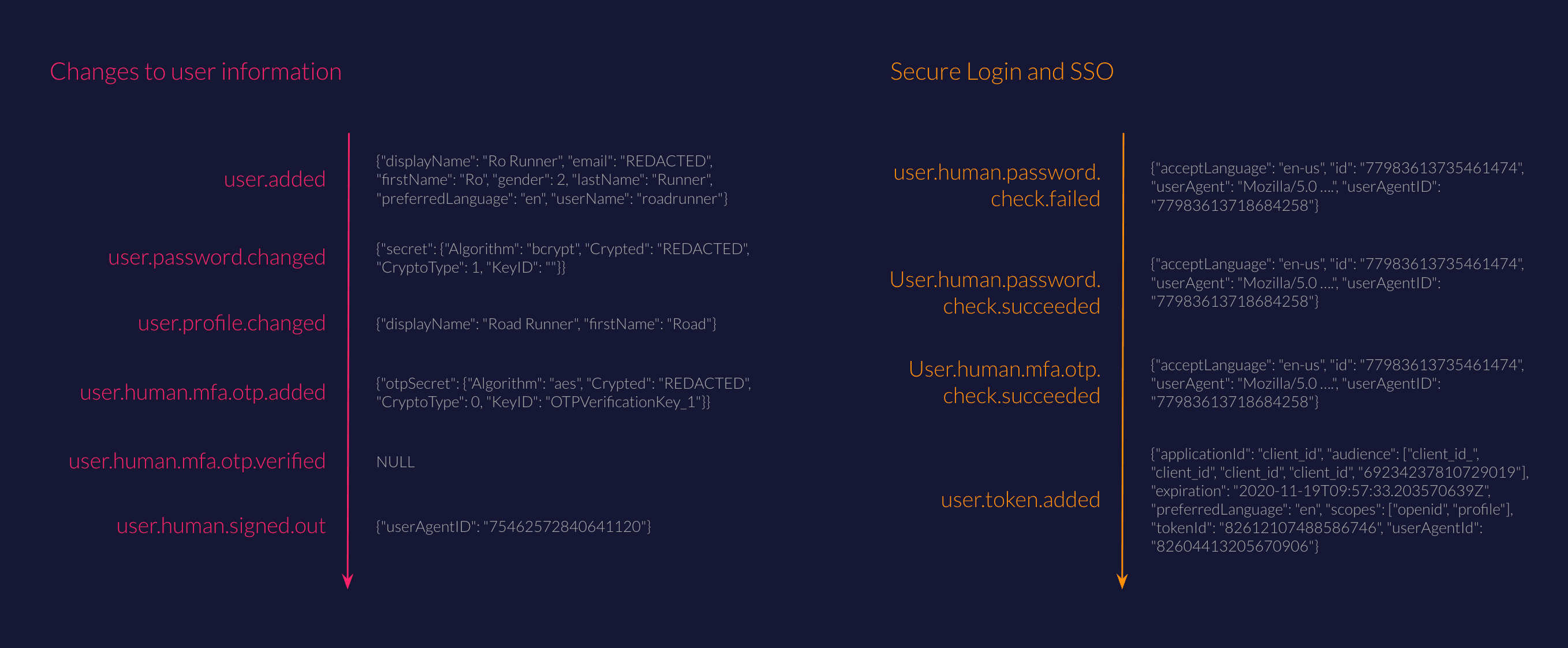Click the "Road Runner" displayName JSON payload

click(x=546, y=324)
